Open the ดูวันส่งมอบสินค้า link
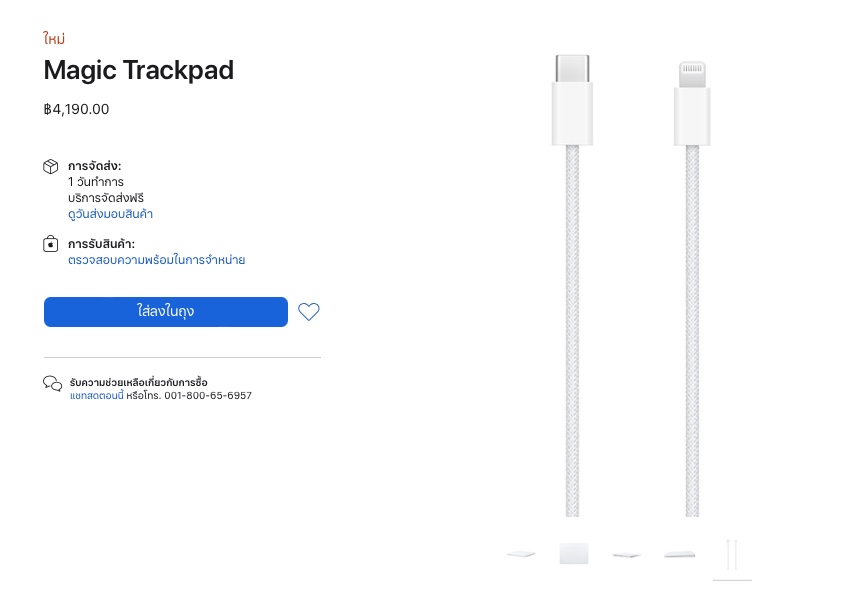854x604 pixels. (x=110, y=214)
